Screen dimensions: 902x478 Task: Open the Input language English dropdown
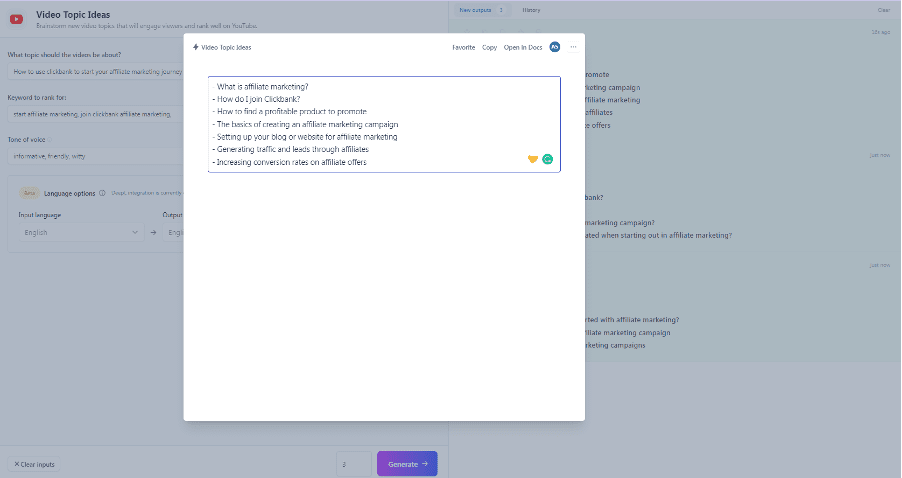81,232
